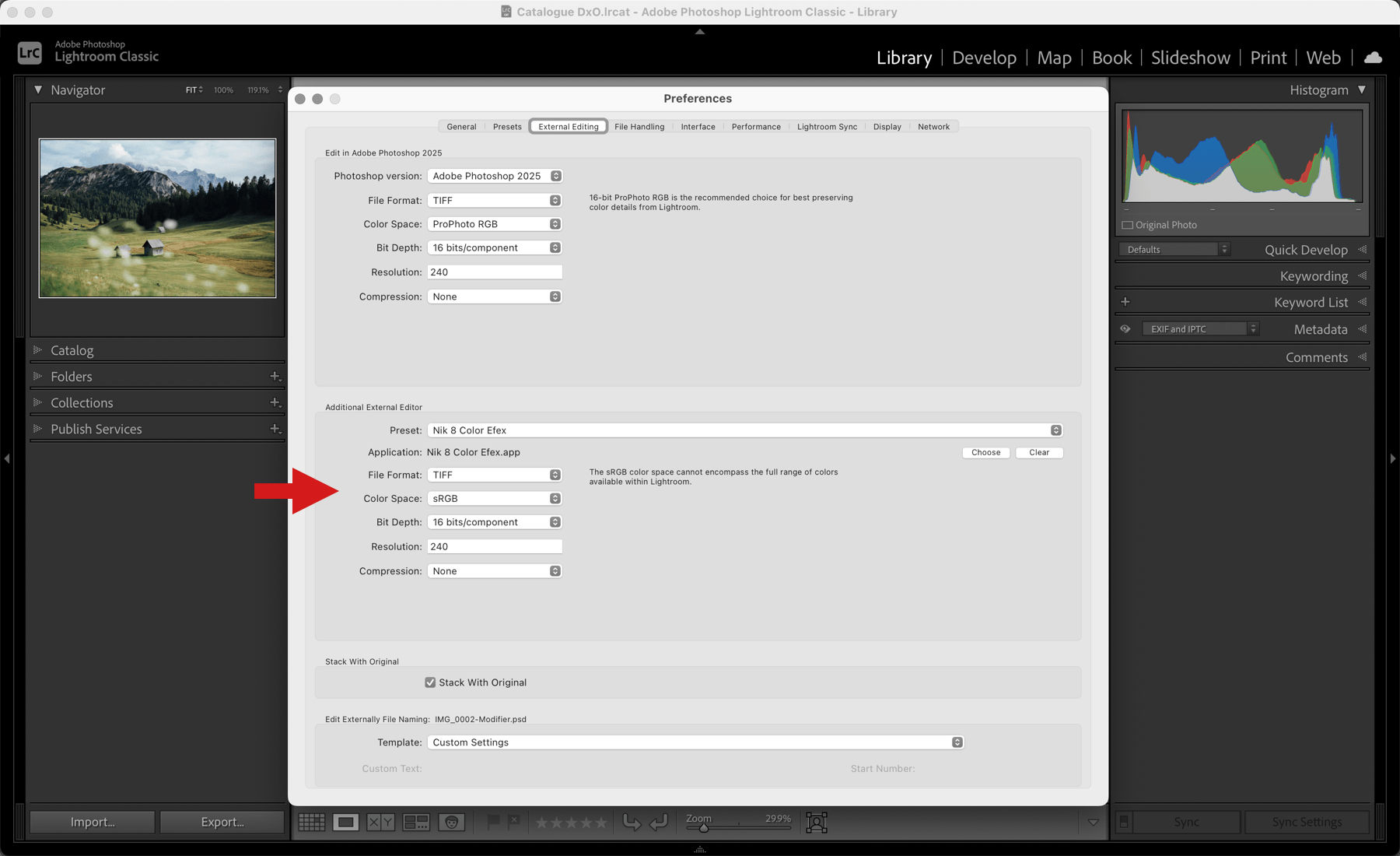
Task: Switch to Loupe view in the toolbar
Action: tap(346, 822)
